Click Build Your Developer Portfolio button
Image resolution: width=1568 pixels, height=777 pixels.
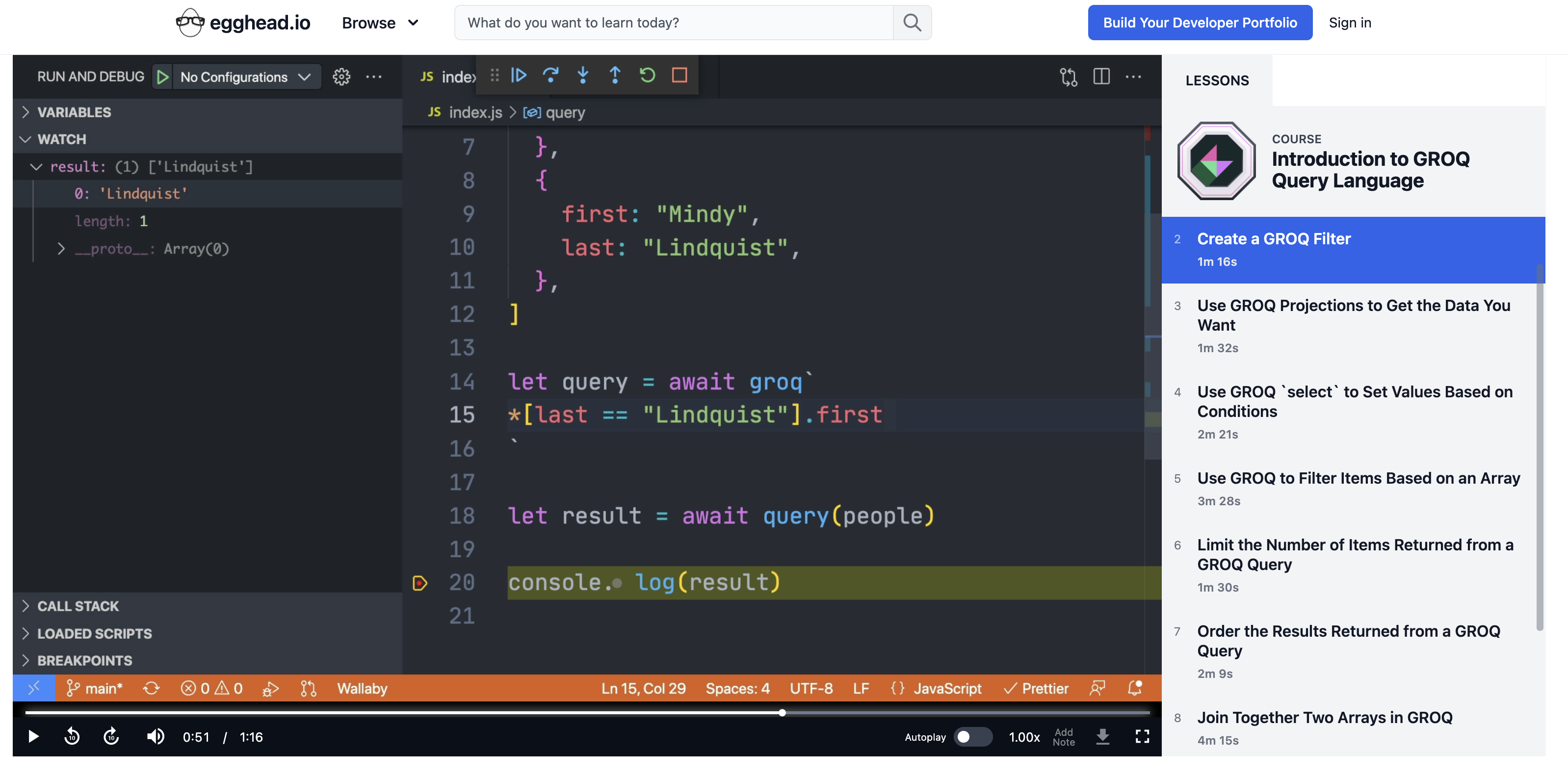[1200, 23]
